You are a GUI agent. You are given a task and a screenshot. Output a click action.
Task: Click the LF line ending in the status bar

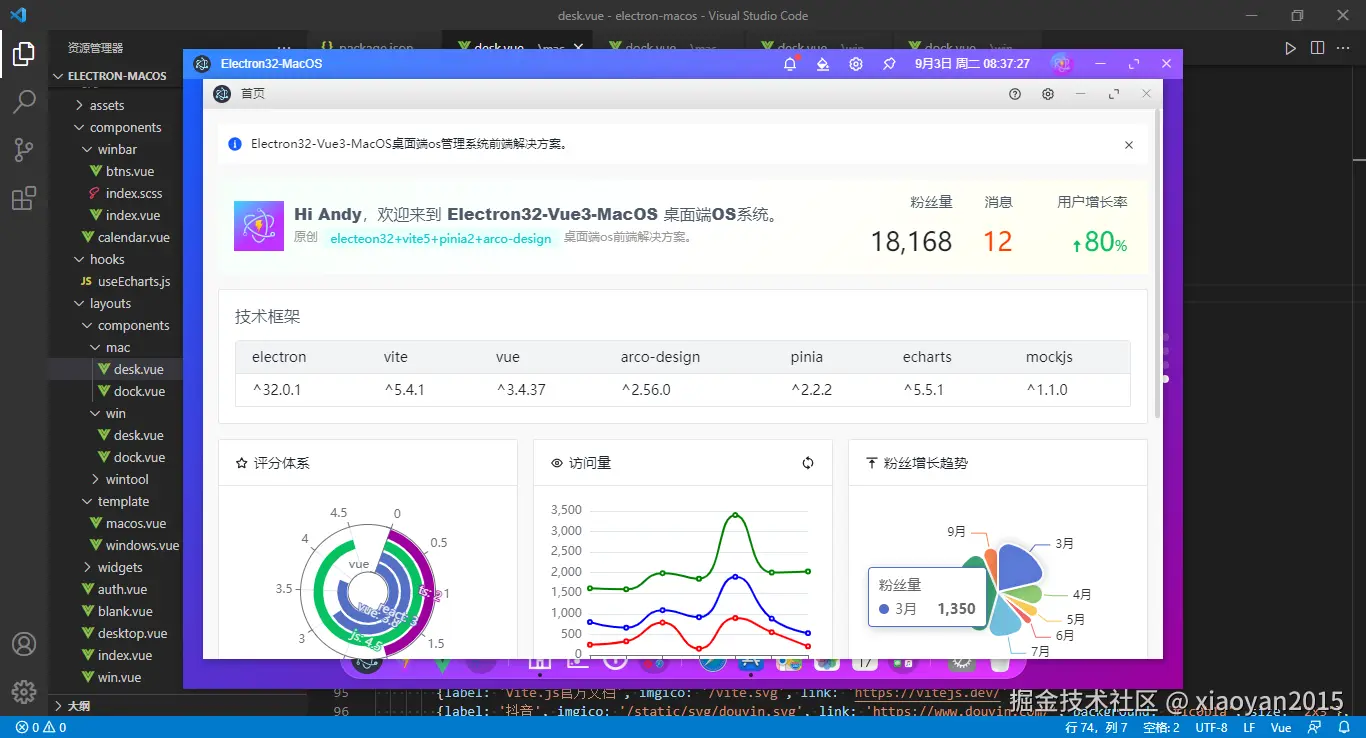(x=1249, y=727)
